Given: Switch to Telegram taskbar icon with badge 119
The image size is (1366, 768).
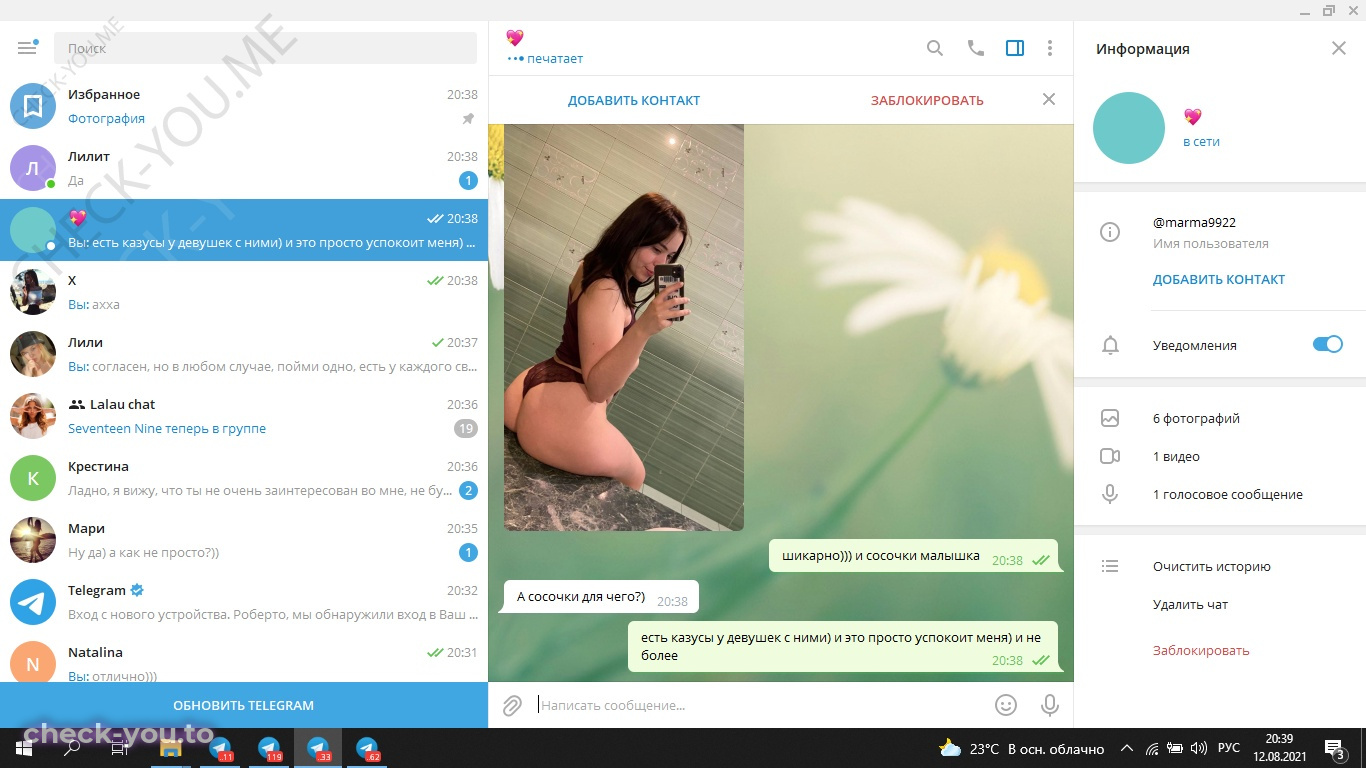Looking at the screenshot, I should 269,748.
